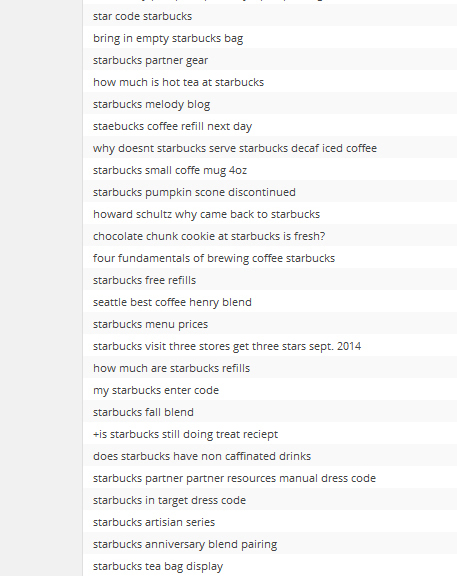This screenshot has width=457, height=576.
Task: Select 'howard schultz why came back to starbucks'
Action: click(x=206, y=215)
